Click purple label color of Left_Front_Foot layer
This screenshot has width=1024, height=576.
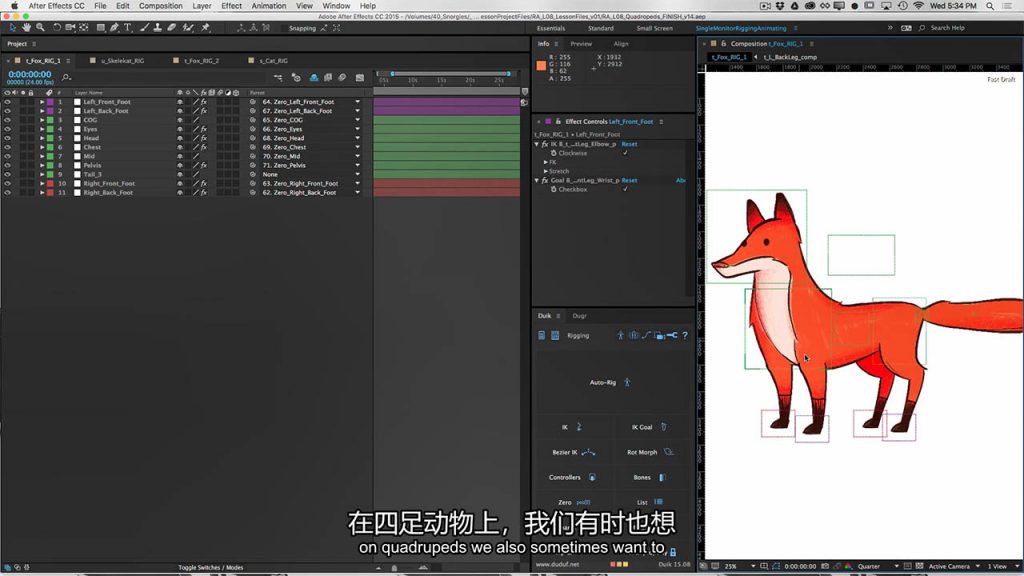pyautogui.click(x=50, y=102)
